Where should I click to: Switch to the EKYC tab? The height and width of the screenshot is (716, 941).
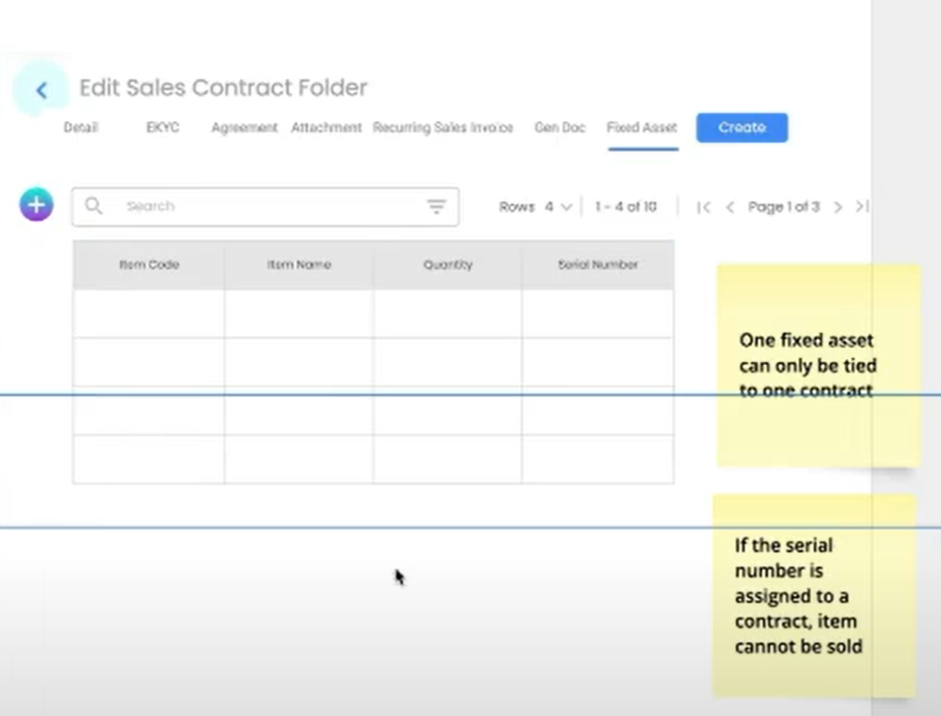point(163,128)
